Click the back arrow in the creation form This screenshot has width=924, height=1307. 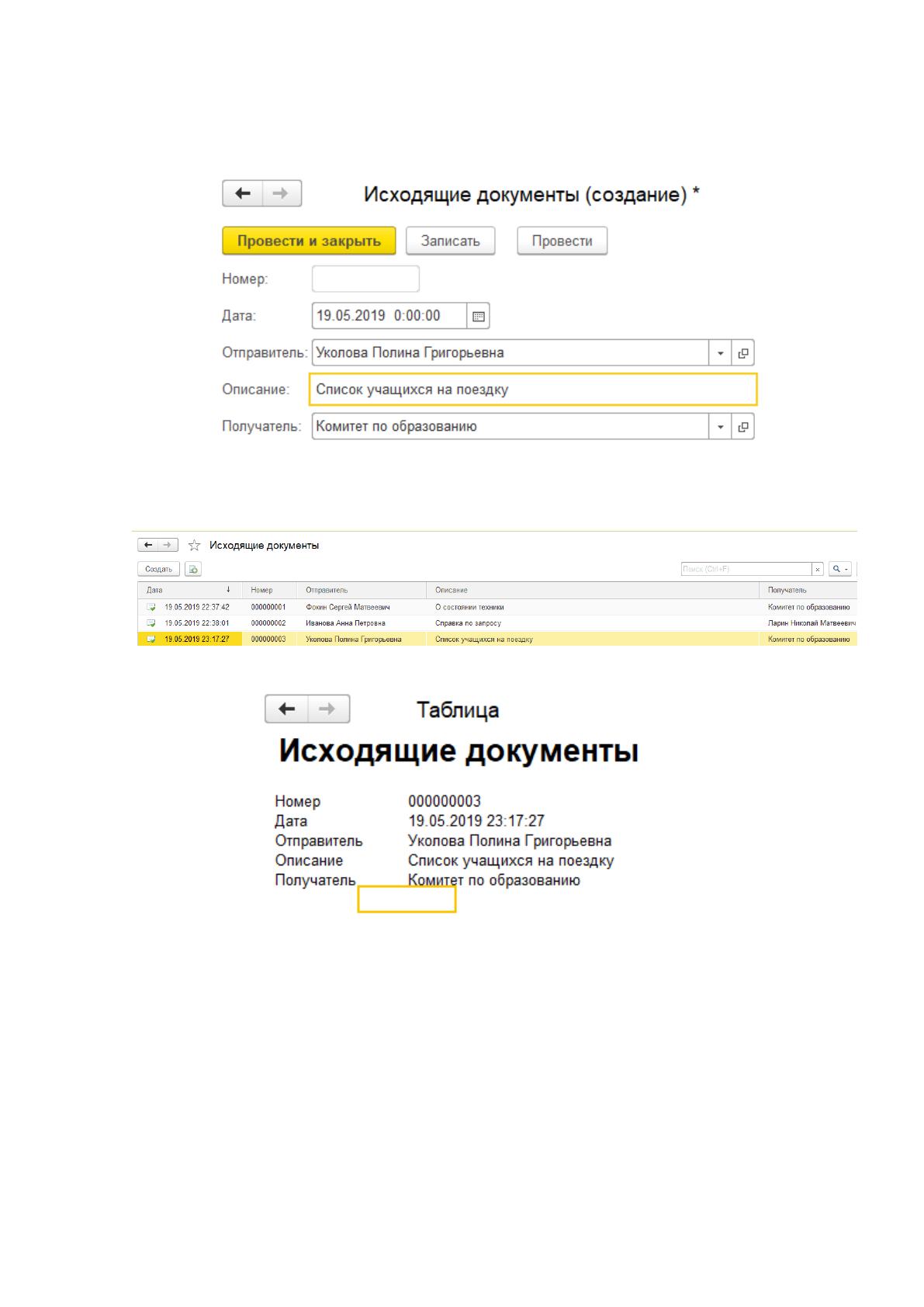point(243,193)
